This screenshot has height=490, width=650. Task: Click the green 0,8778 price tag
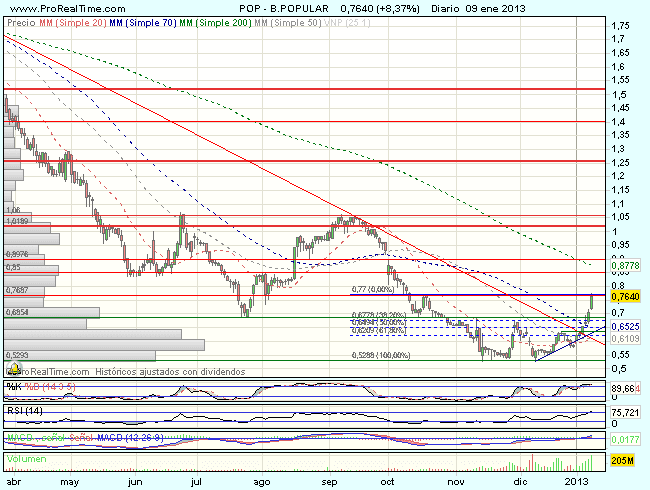point(626,265)
